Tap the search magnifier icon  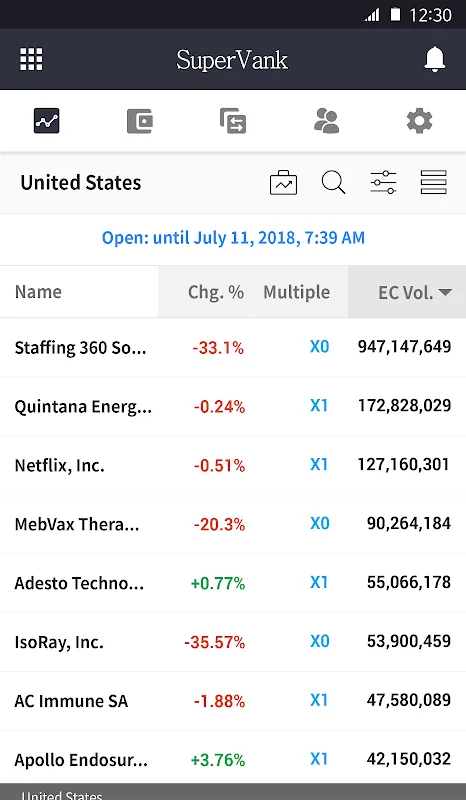(x=333, y=183)
